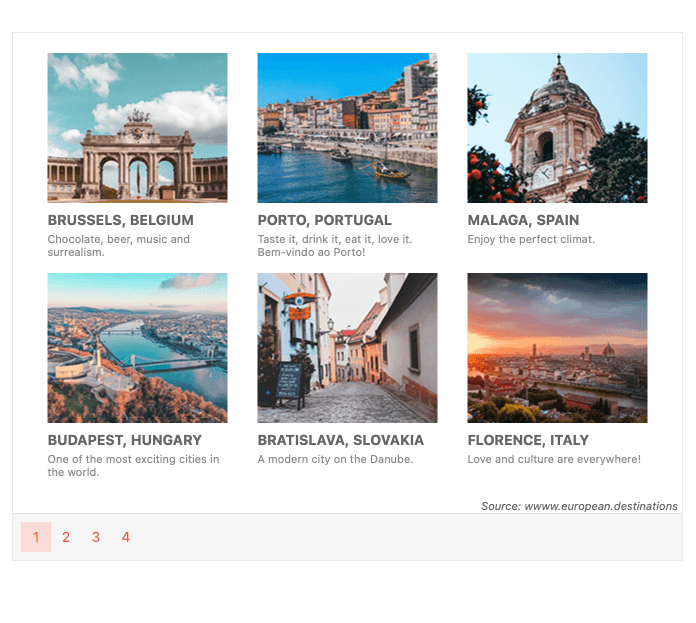Select the current page 1 button

36,537
